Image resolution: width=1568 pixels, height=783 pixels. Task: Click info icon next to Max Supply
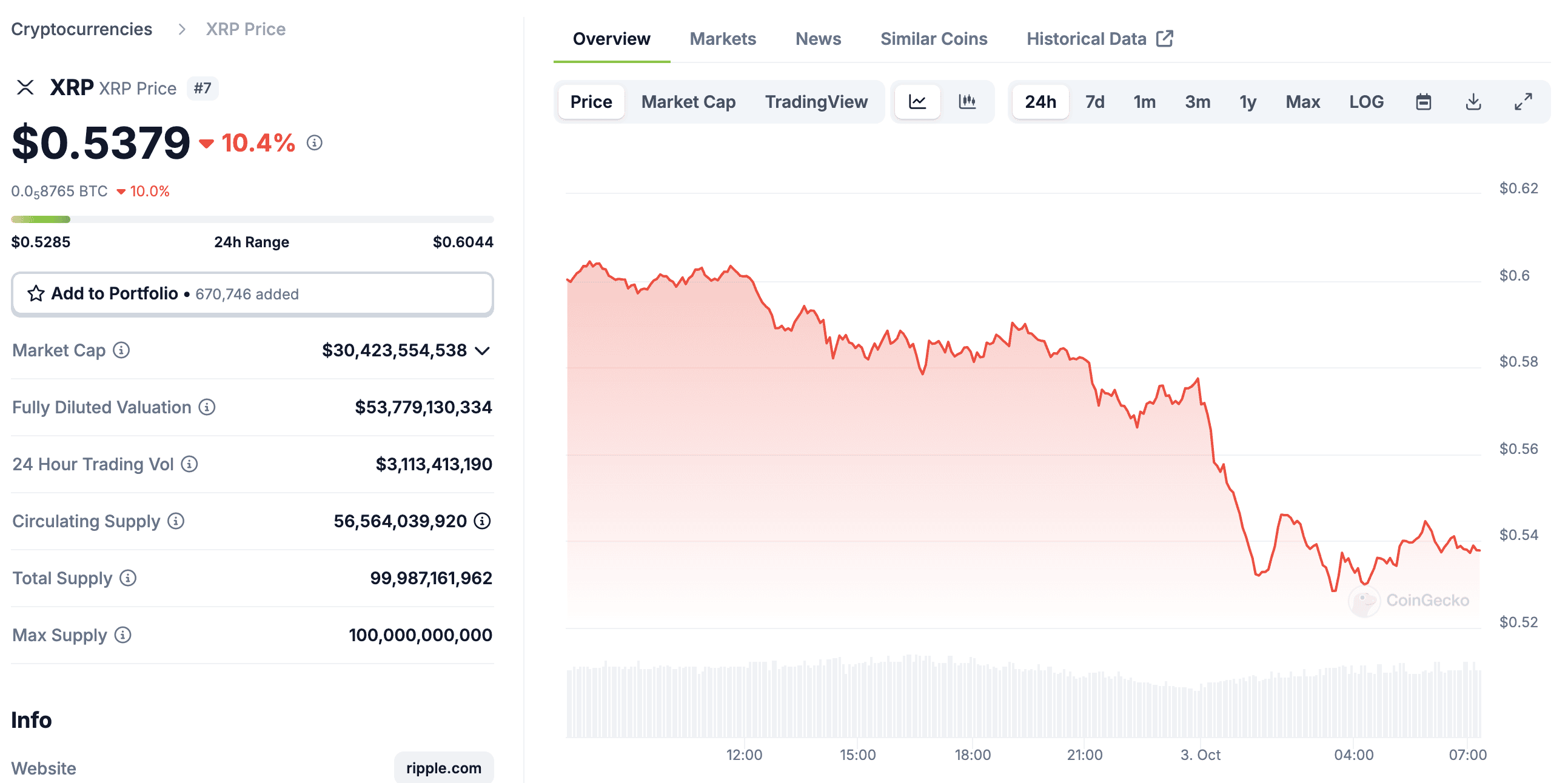tap(123, 635)
